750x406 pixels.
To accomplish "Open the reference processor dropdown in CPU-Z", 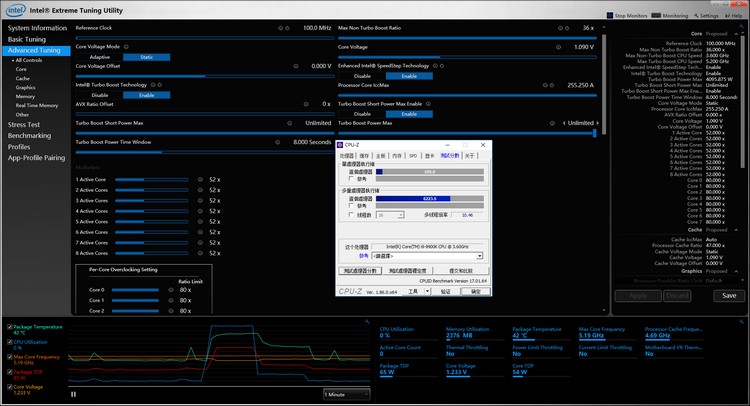I will [x=427, y=256].
